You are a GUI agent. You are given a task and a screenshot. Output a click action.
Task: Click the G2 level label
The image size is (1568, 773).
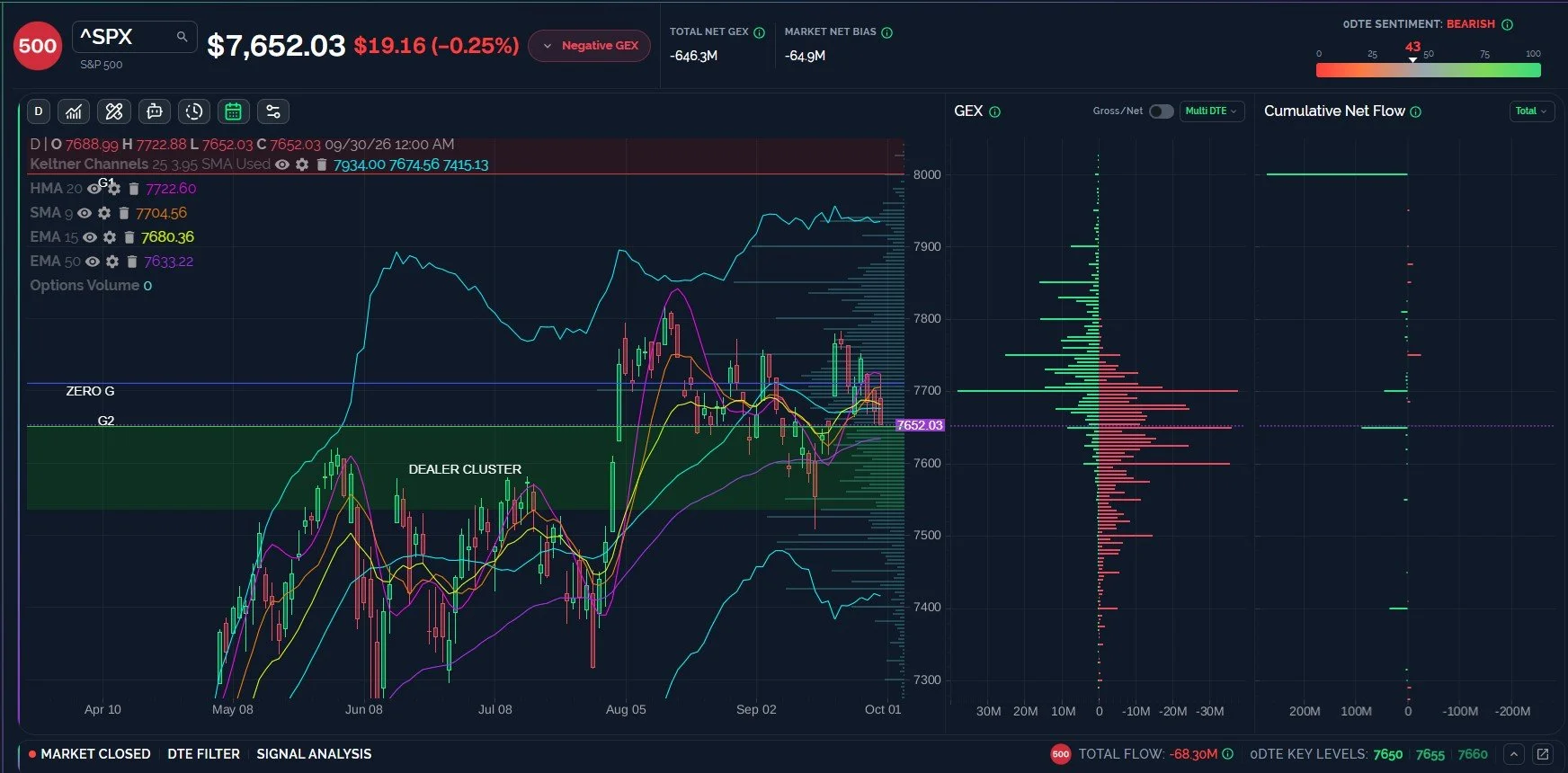(106, 421)
